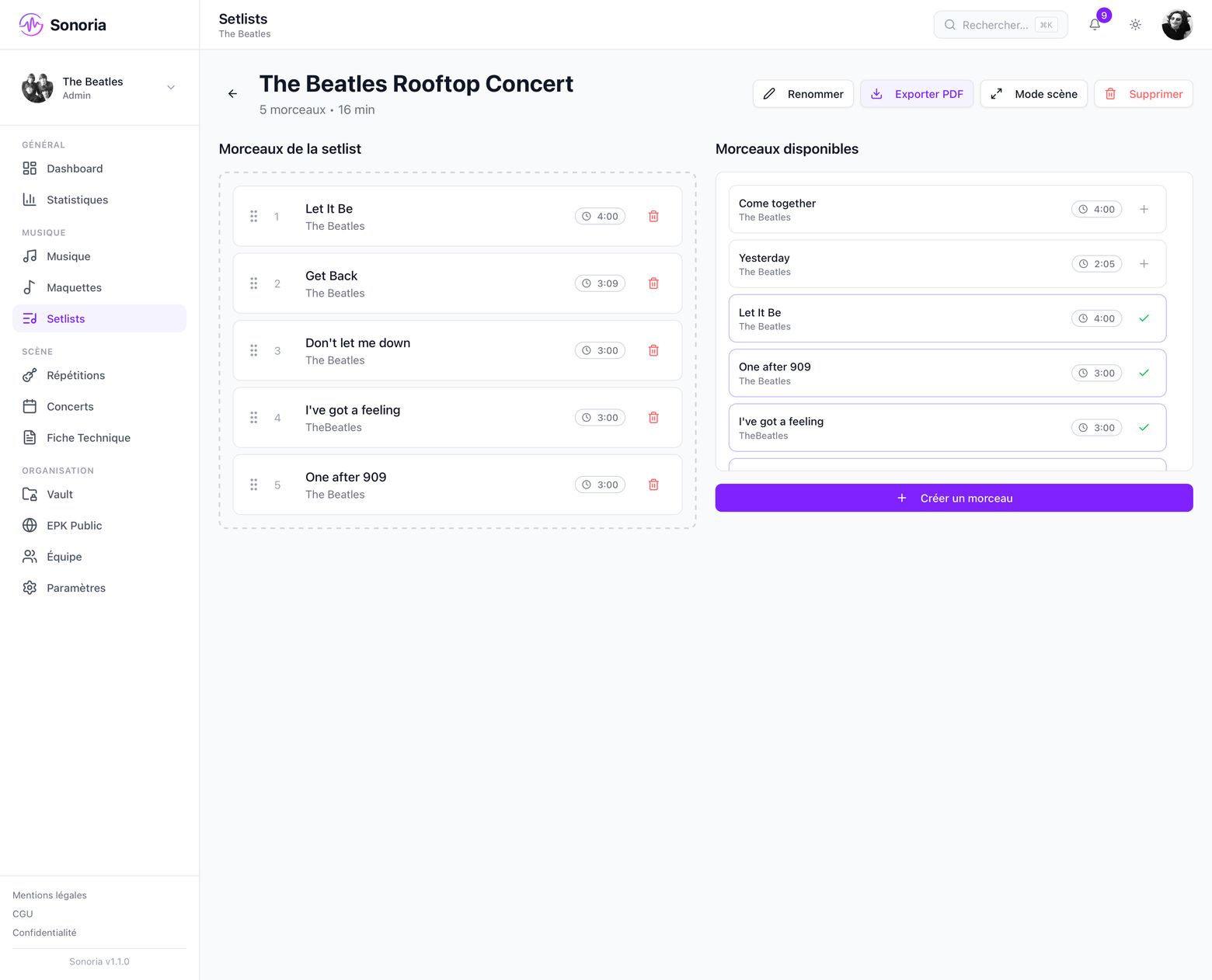Enter Mode scène
This screenshot has width=1212, height=980.
[1034, 94]
